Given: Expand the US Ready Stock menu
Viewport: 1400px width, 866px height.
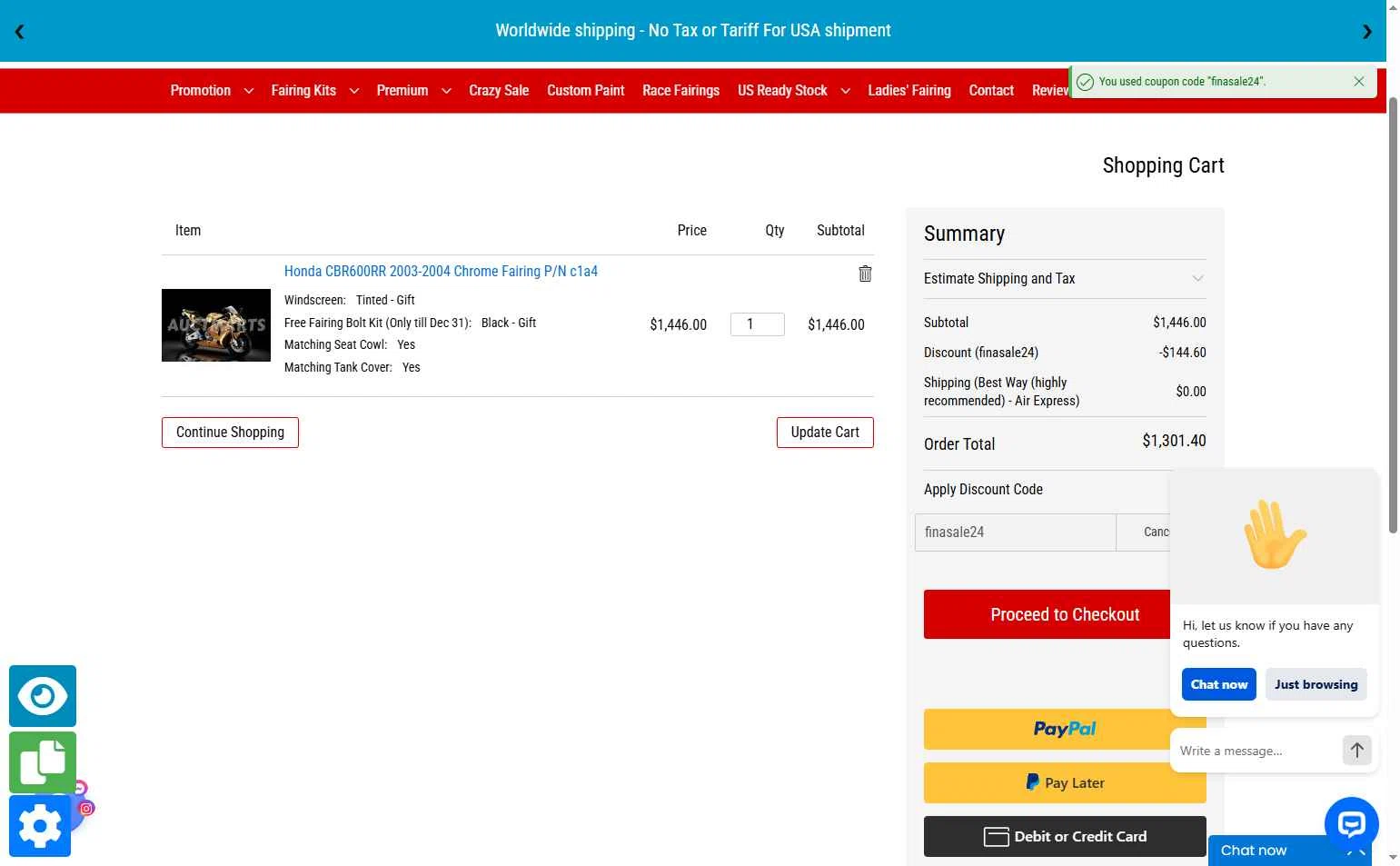Looking at the screenshot, I should coord(793,91).
